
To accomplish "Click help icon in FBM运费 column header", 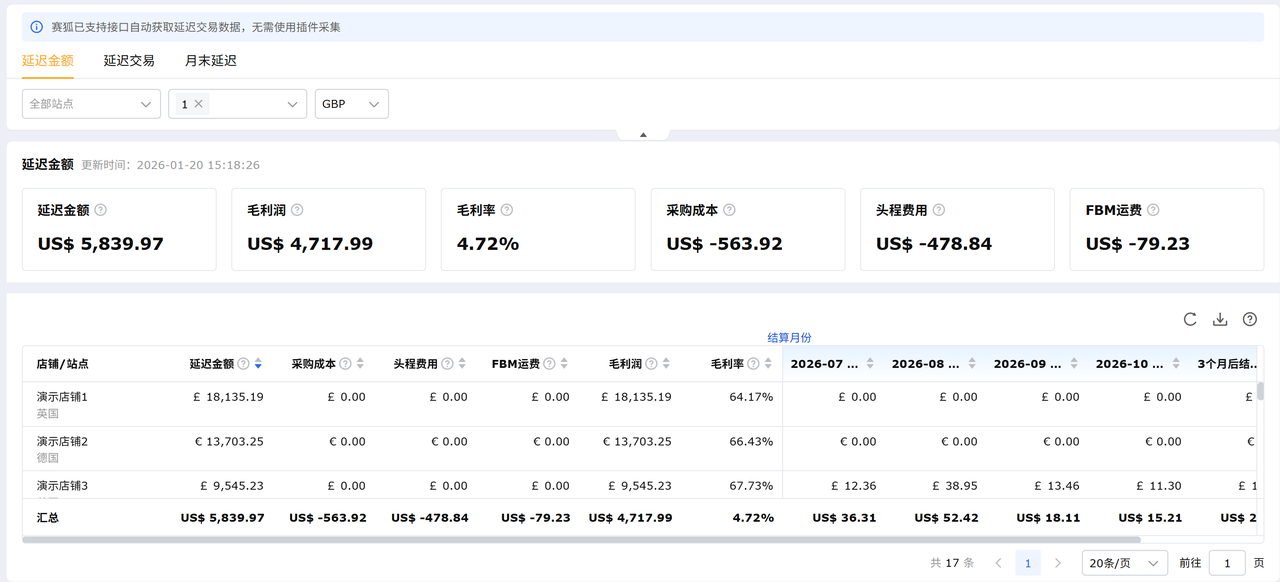I will [549, 364].
